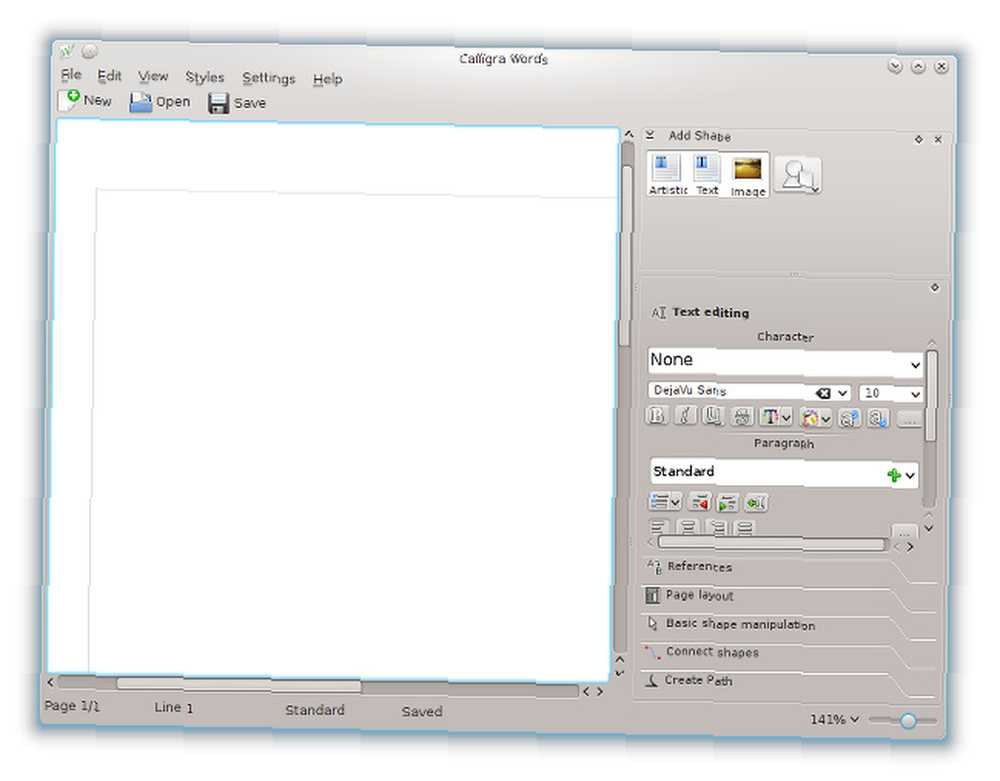Open the background color dropdown arrow
Image resolution: width=1000 pixels, height=781 pixels.
[x=826, y=420]
